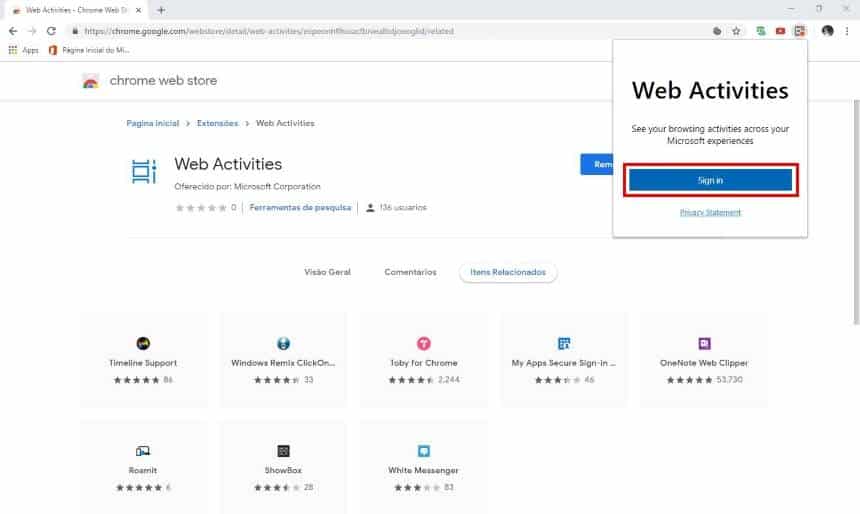
Task: Click the red extension icon in toolbar
Action: (x=780, y=31)
